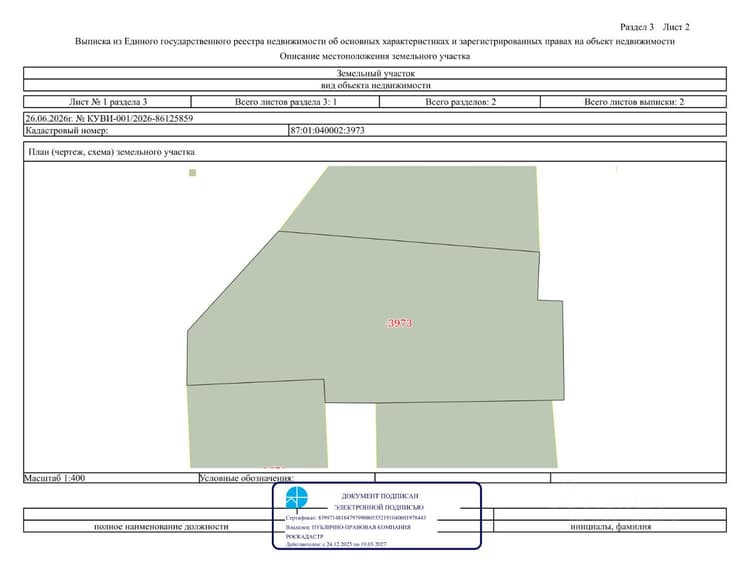
Task: Click the 'План (чертеж, схема) земельного участка' heading
Action: [111, 152]
